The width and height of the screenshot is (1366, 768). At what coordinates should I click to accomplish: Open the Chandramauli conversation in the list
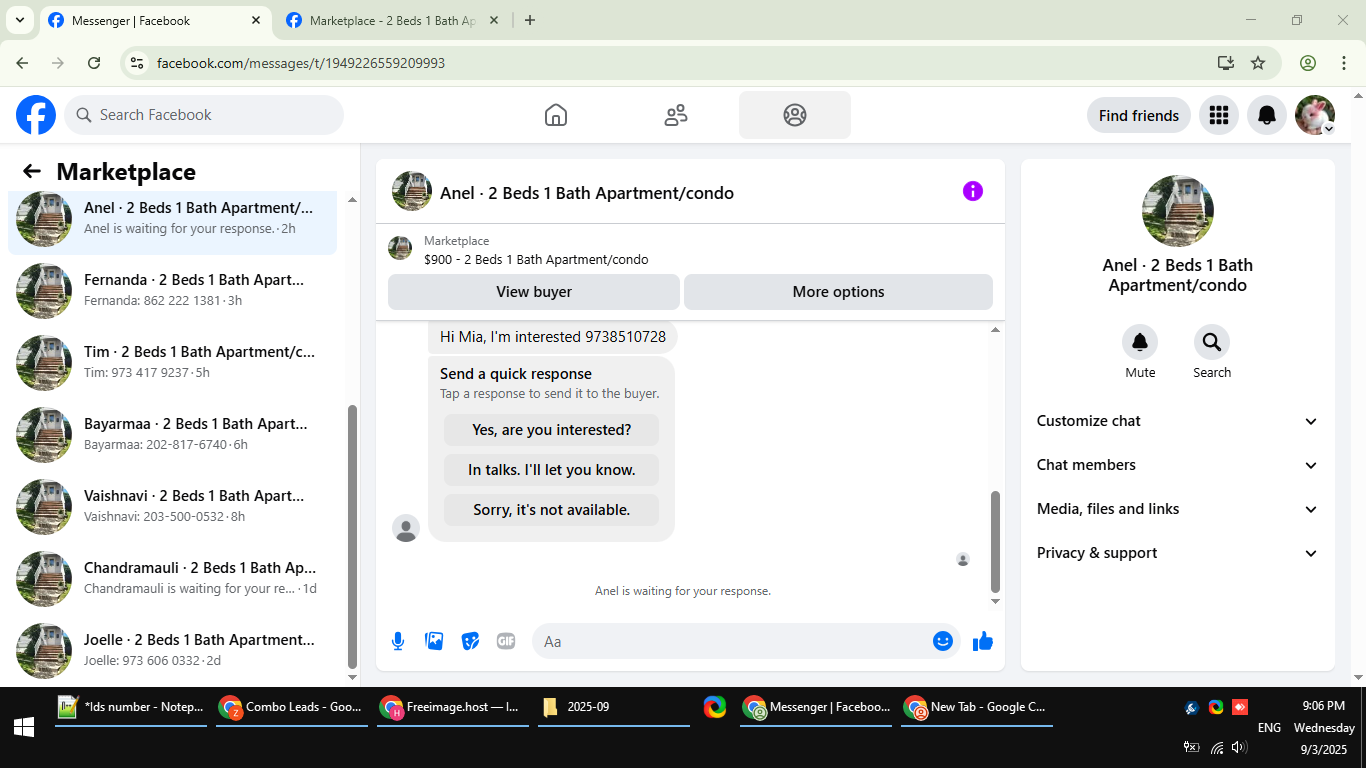pos(172,579)
